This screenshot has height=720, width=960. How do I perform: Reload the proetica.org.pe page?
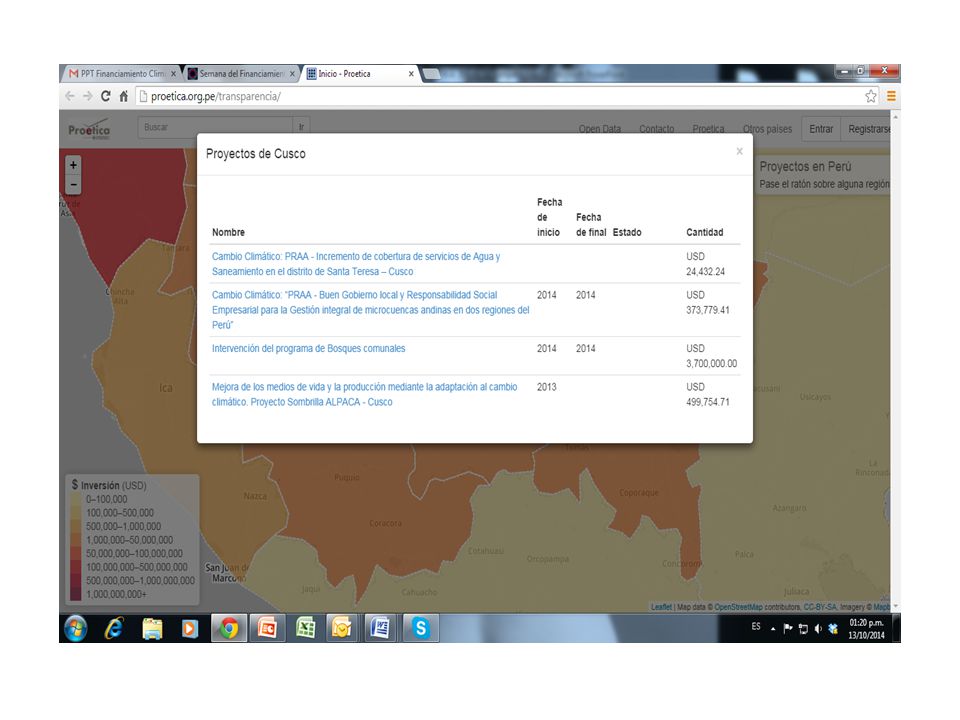(106, 96)
